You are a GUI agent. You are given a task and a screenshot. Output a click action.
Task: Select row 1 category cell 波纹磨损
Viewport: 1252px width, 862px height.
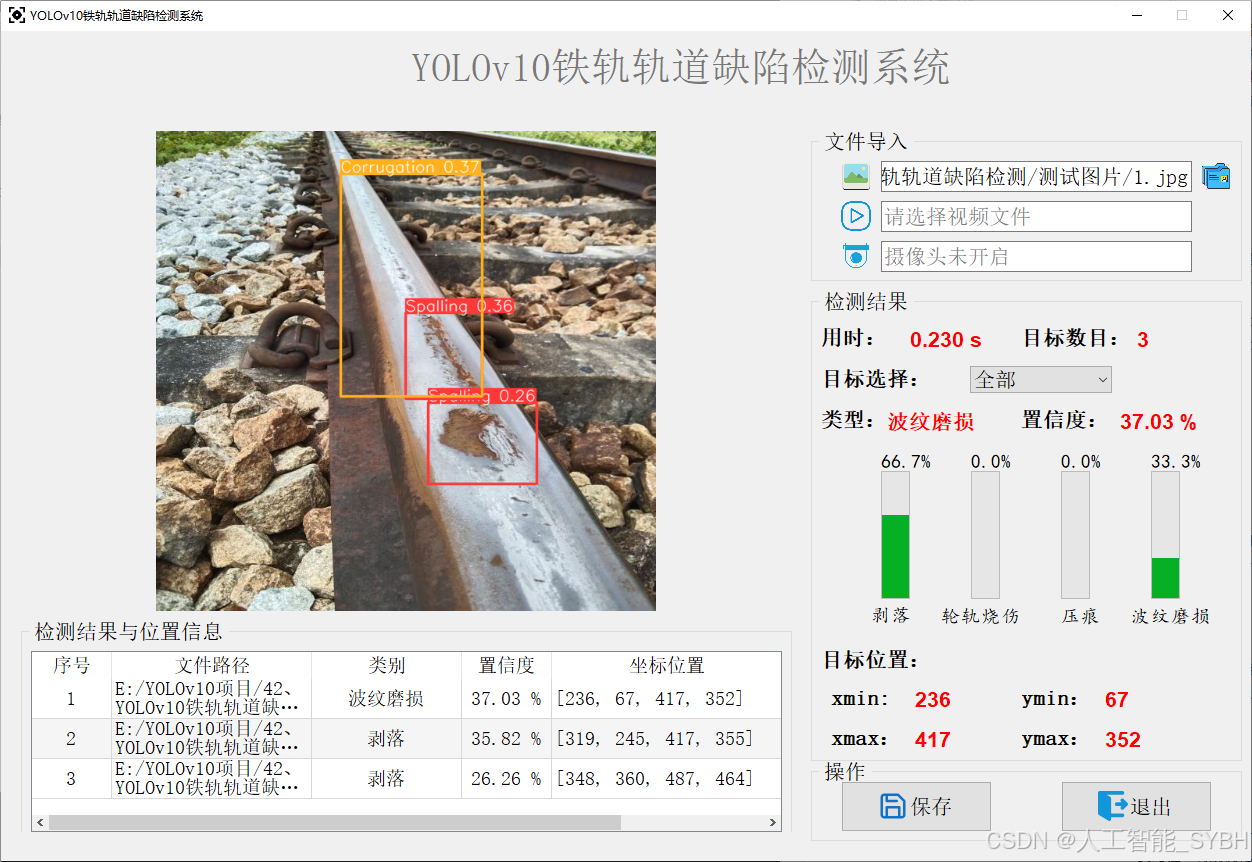point(386,698)
